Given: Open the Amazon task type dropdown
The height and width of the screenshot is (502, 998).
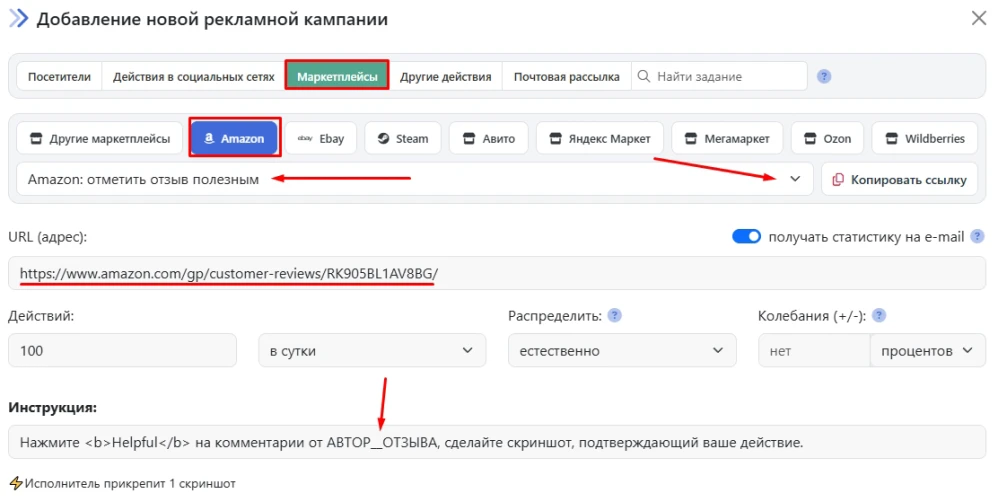Looking at the screenshot, I should pos(414,179).
